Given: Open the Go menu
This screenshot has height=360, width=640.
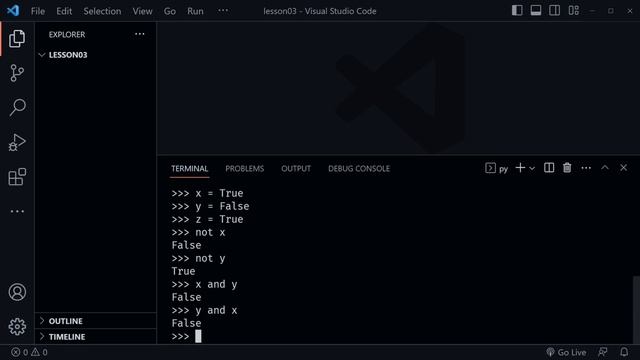Looking at the screenshot, I should 170,11.
